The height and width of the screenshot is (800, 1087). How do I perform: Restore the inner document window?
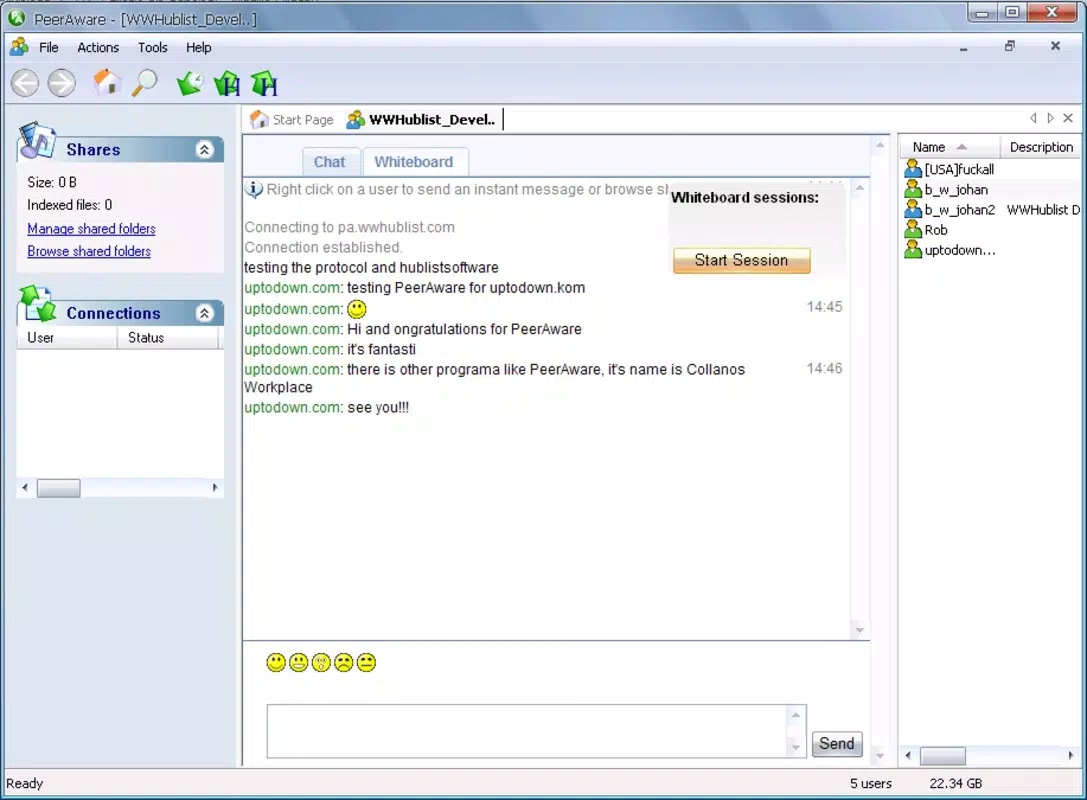pyautogui.click(x=1010, y=46)
